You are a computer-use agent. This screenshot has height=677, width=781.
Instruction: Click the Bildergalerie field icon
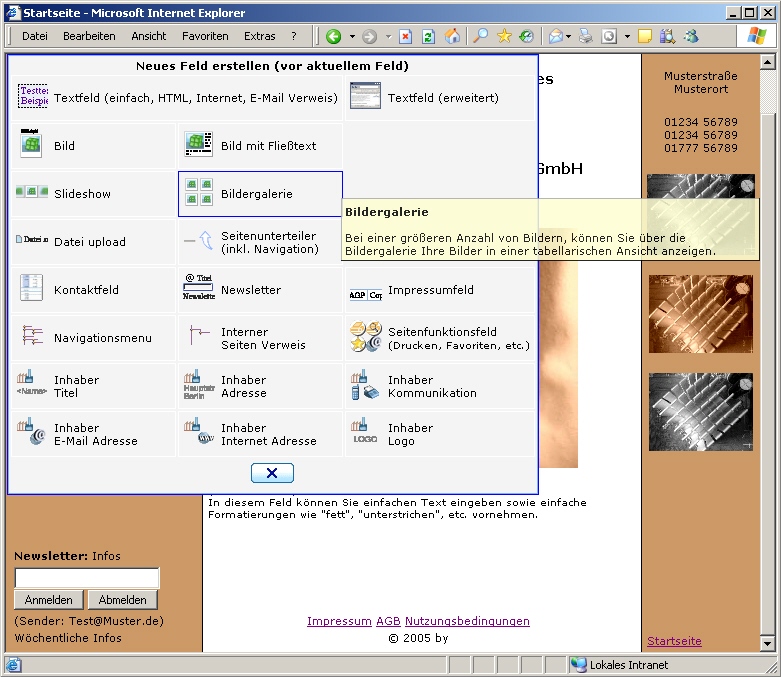(x=199, y=193)
